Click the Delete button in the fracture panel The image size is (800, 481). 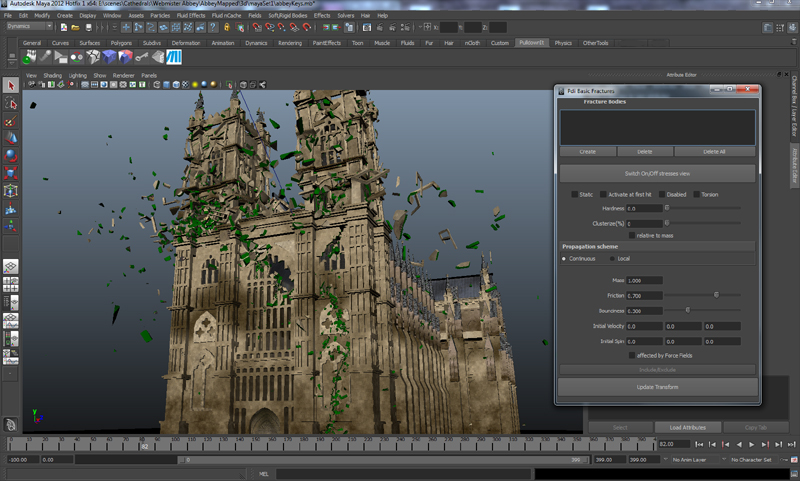[x=645, y=151]
